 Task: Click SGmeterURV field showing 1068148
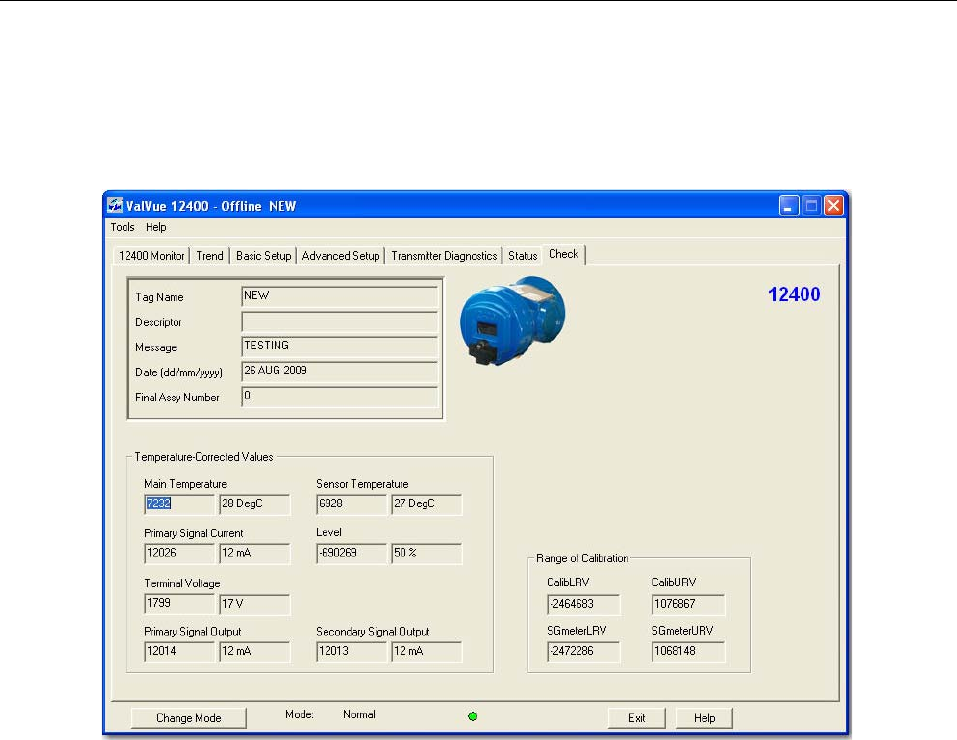click(x=688, y=651)
